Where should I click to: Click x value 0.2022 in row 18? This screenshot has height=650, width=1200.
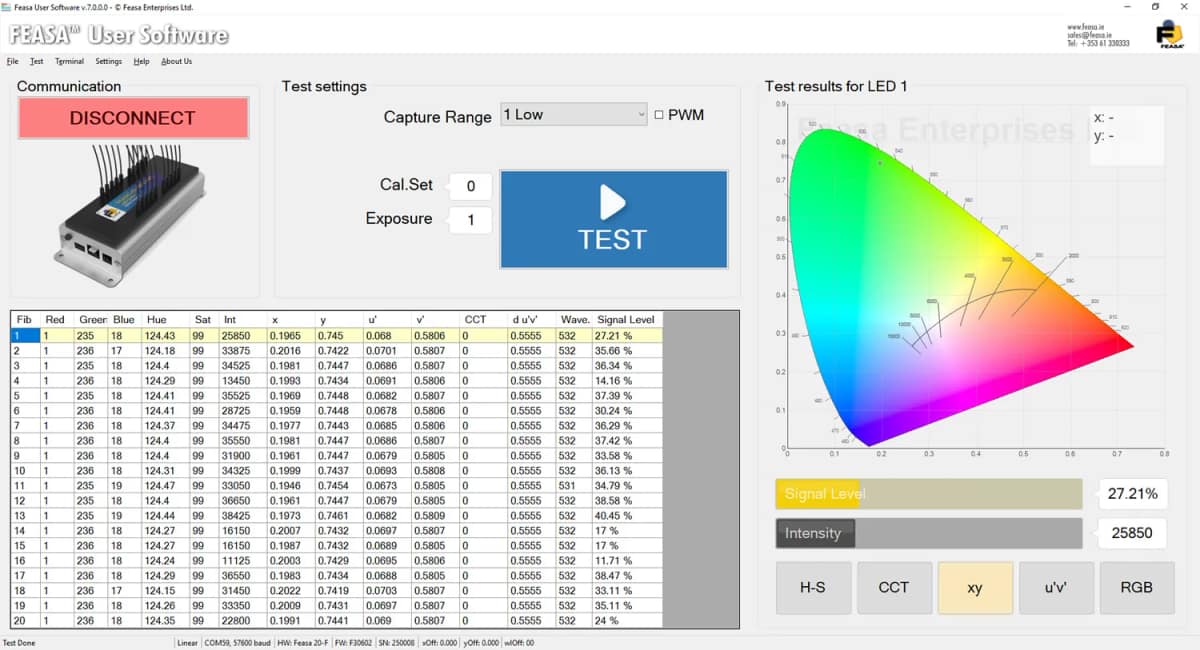click(291, 590)
